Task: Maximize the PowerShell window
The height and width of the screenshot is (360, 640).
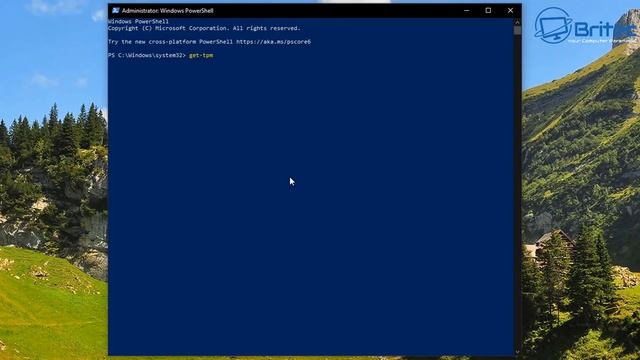Action: pyautogui.click(x=488, y=11)
